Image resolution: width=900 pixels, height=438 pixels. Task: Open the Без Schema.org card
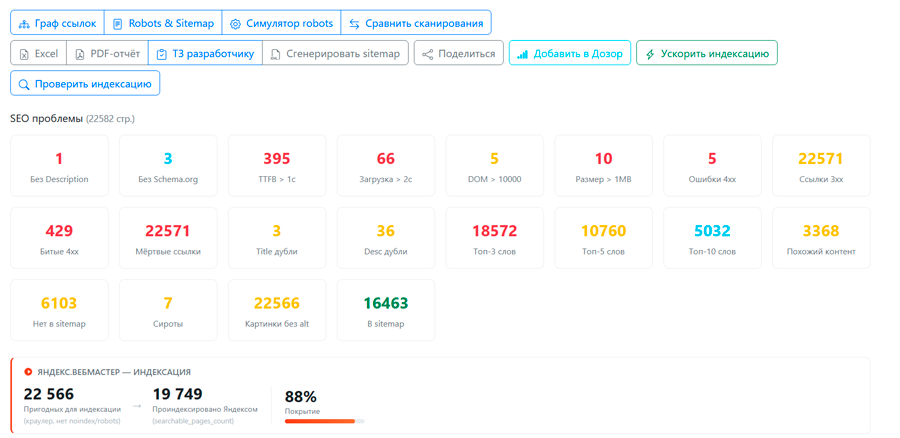point(168,165)
